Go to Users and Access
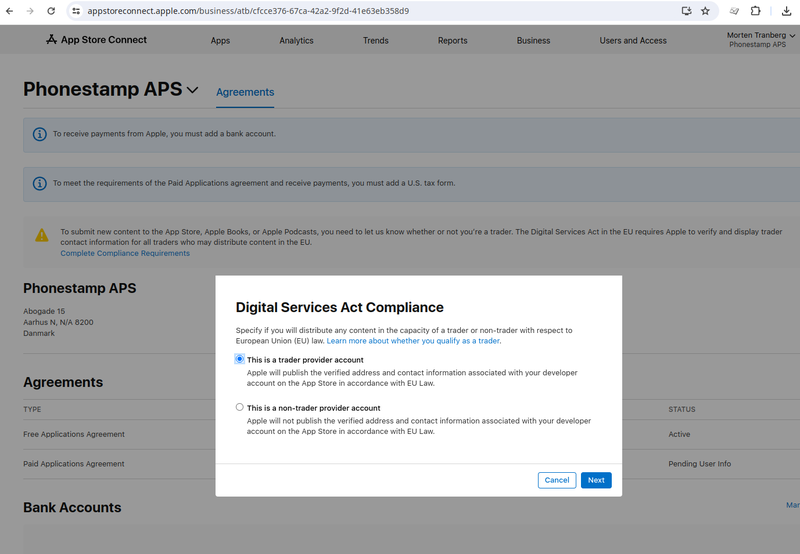 pos(633,41)
